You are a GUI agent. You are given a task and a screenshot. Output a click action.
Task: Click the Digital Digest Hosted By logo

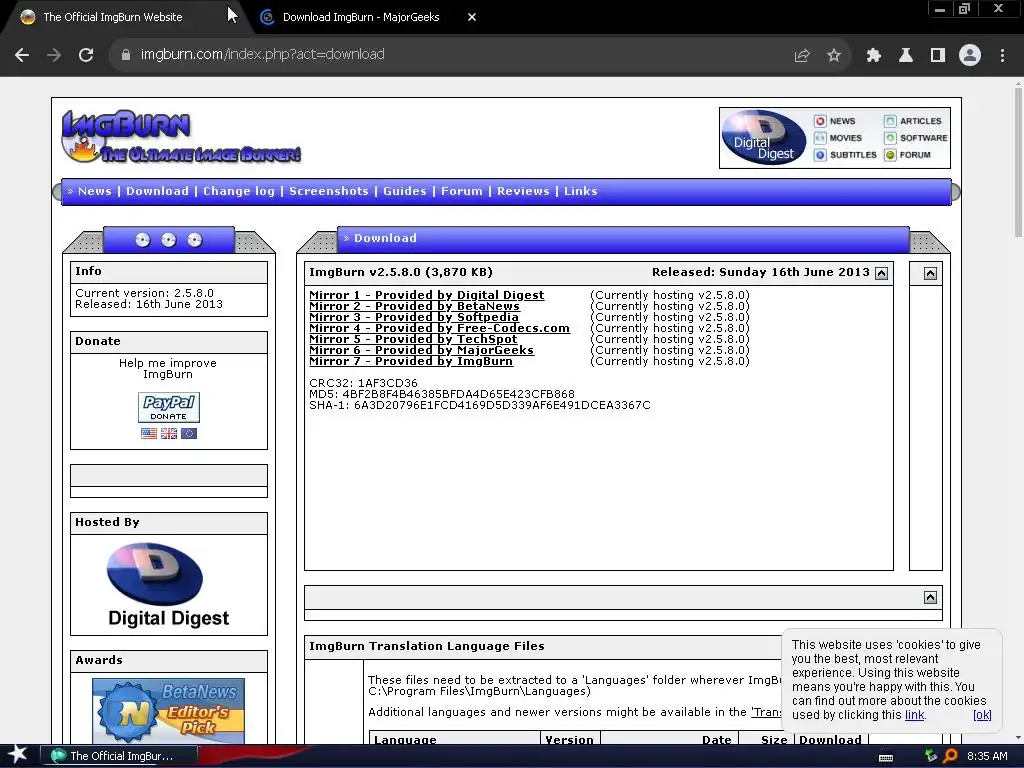coord(168,584)
